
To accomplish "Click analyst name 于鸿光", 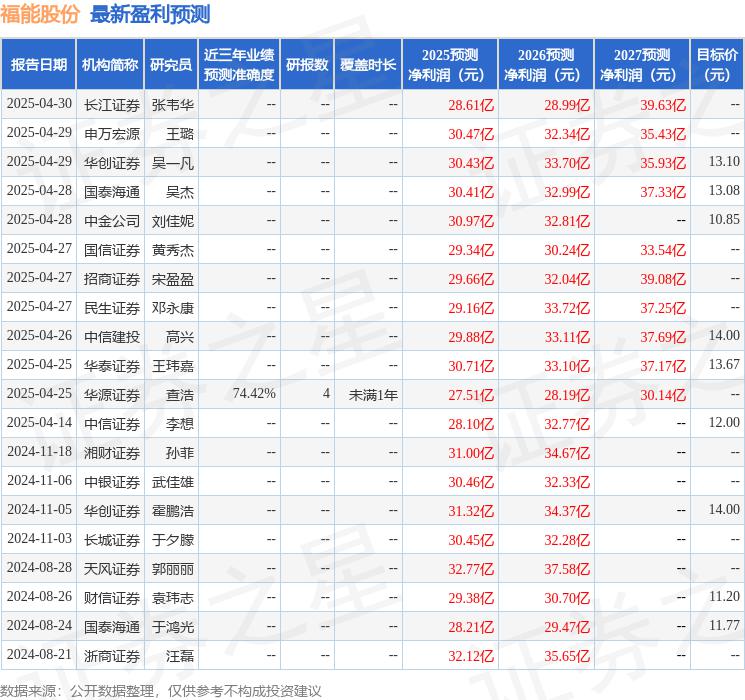I will coord(172,627).
